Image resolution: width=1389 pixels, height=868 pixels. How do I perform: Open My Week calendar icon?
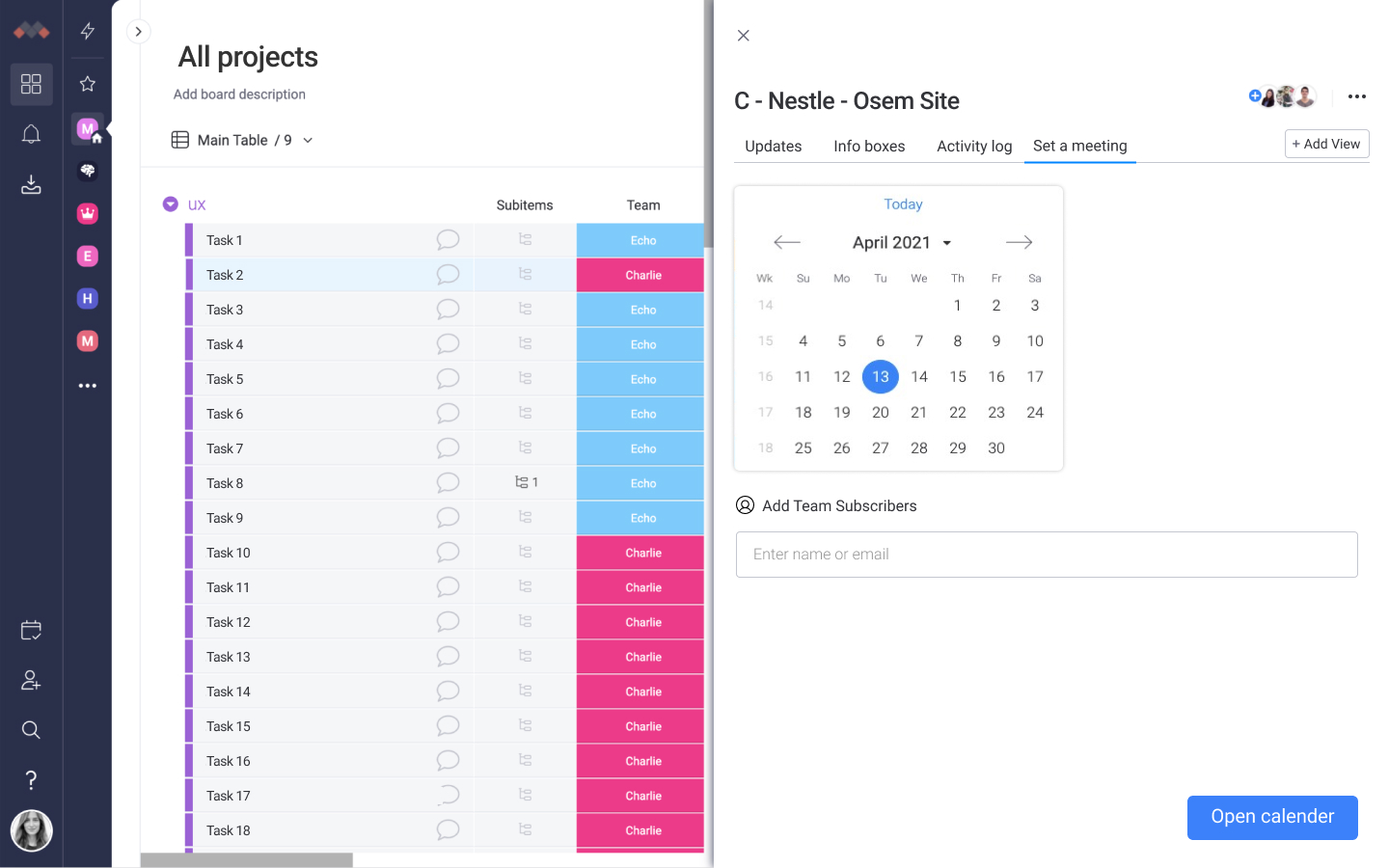[x=31, y=631]
